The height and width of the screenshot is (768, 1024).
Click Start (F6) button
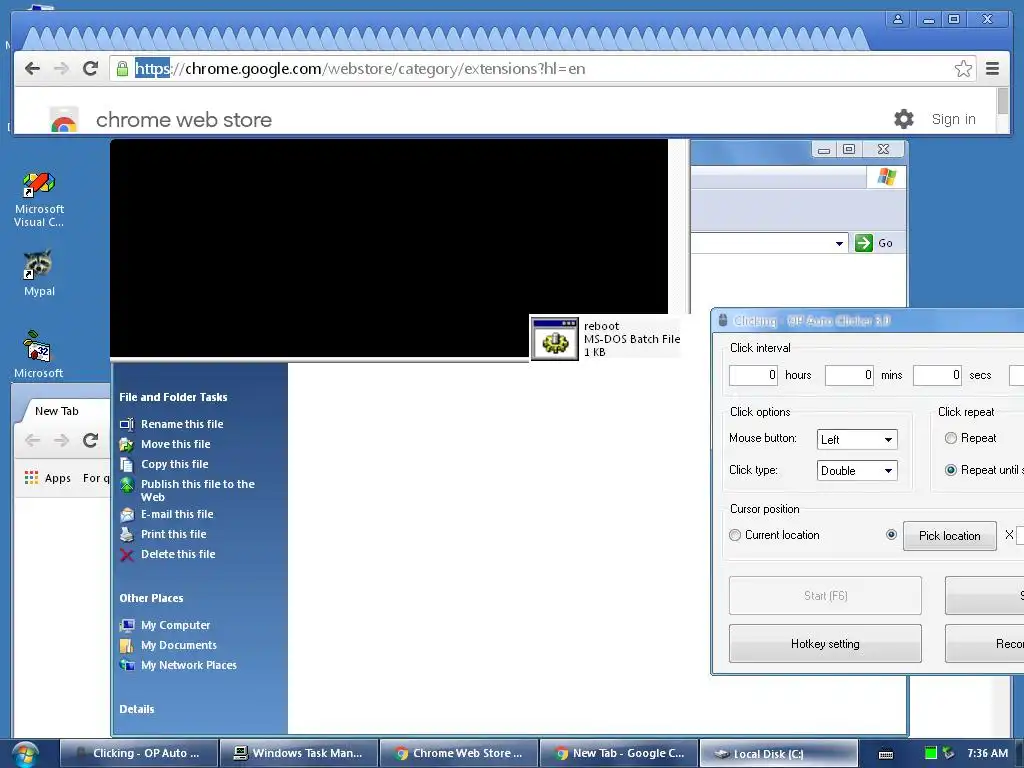click(x=825, y=596)
